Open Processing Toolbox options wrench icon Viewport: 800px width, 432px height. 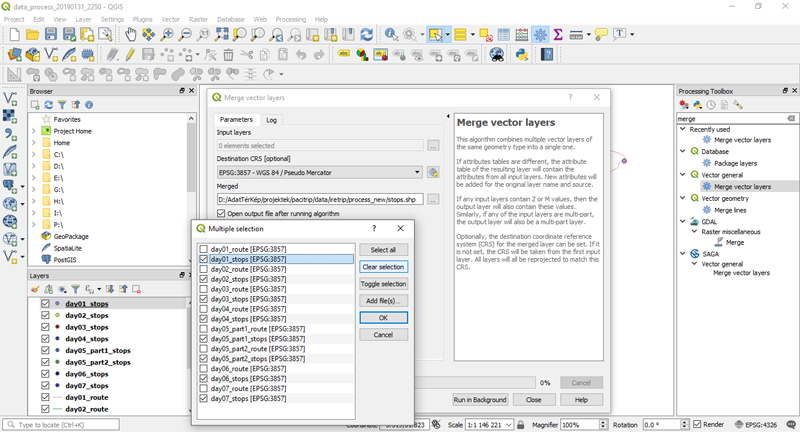coord(738,105)
